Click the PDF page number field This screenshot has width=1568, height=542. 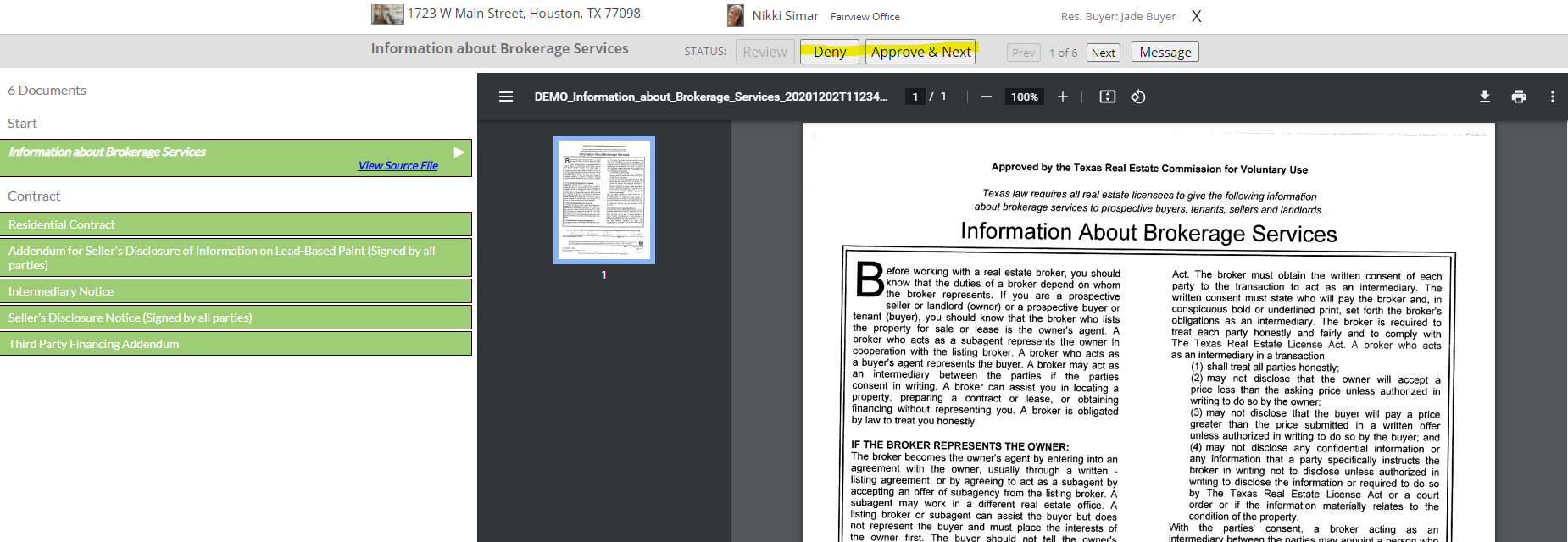coord(915,97)
